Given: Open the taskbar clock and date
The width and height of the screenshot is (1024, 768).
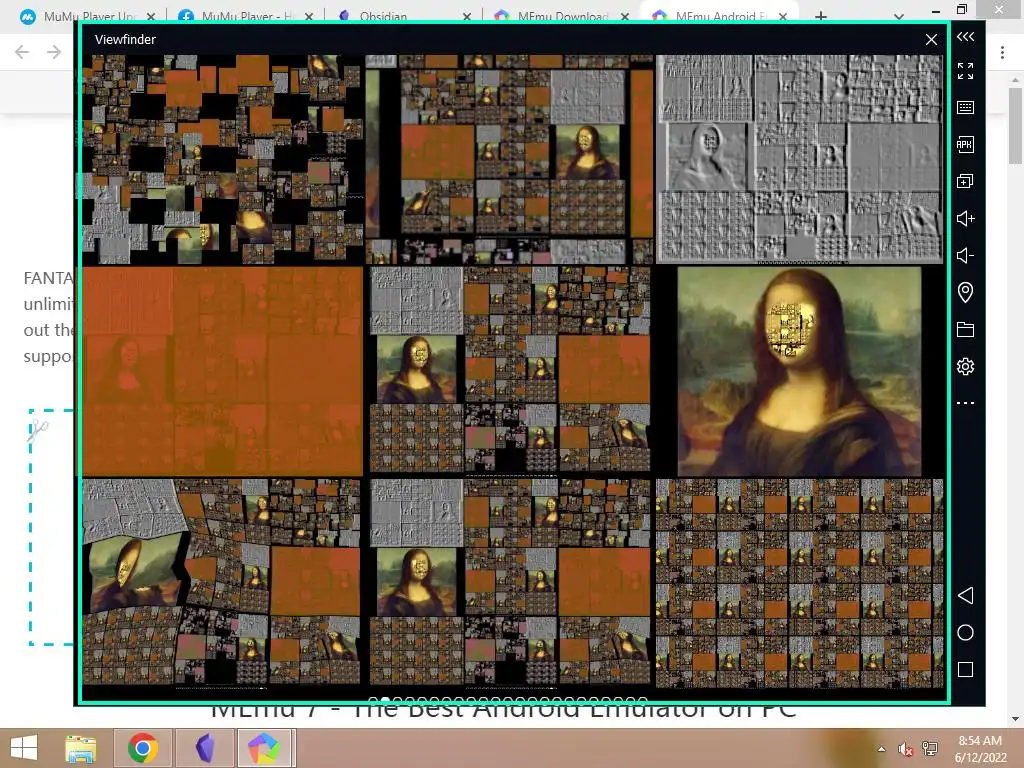Looking at the screenshot, I should pos(980,749).
